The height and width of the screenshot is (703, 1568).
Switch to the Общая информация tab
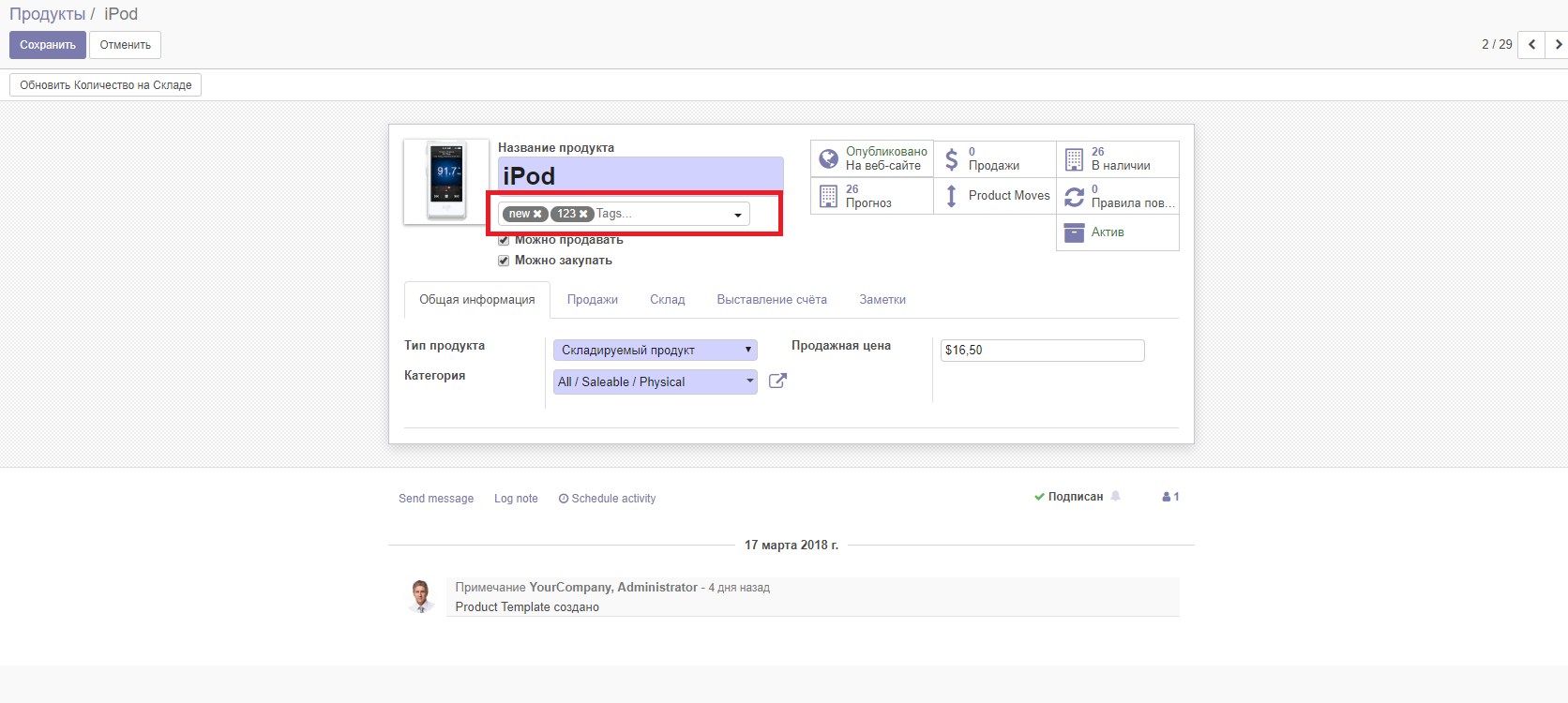pos(477,300)
